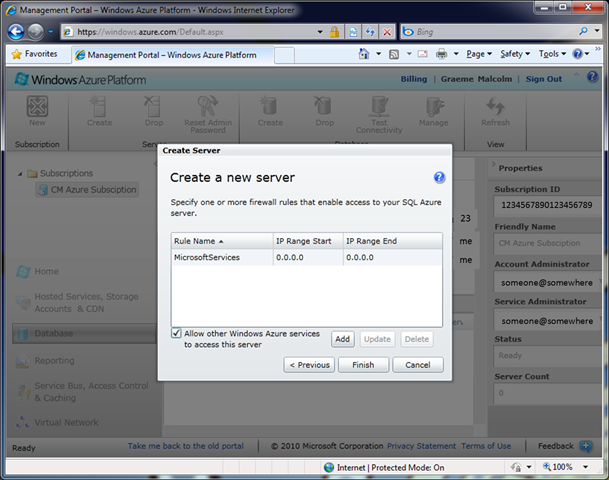Click the Create Database ribbon icon
609x480 pixels.
[269, 106]
